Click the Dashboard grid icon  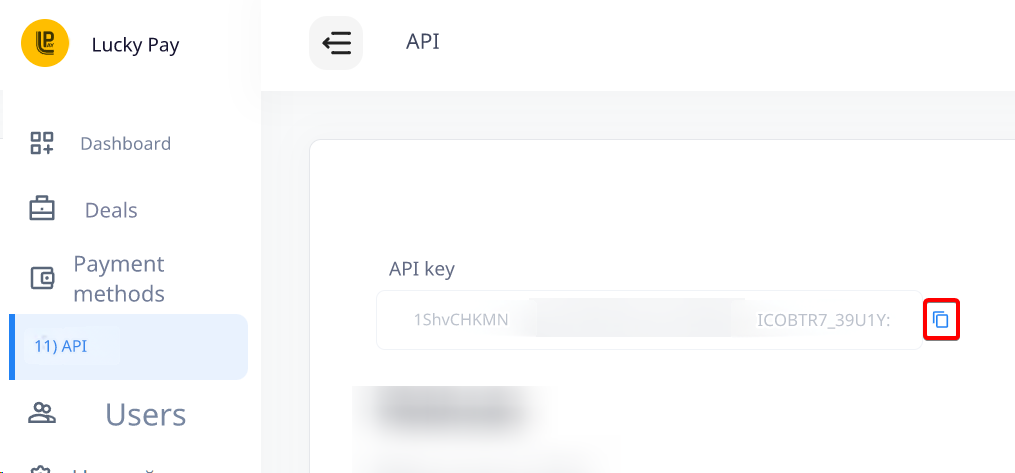42,143
